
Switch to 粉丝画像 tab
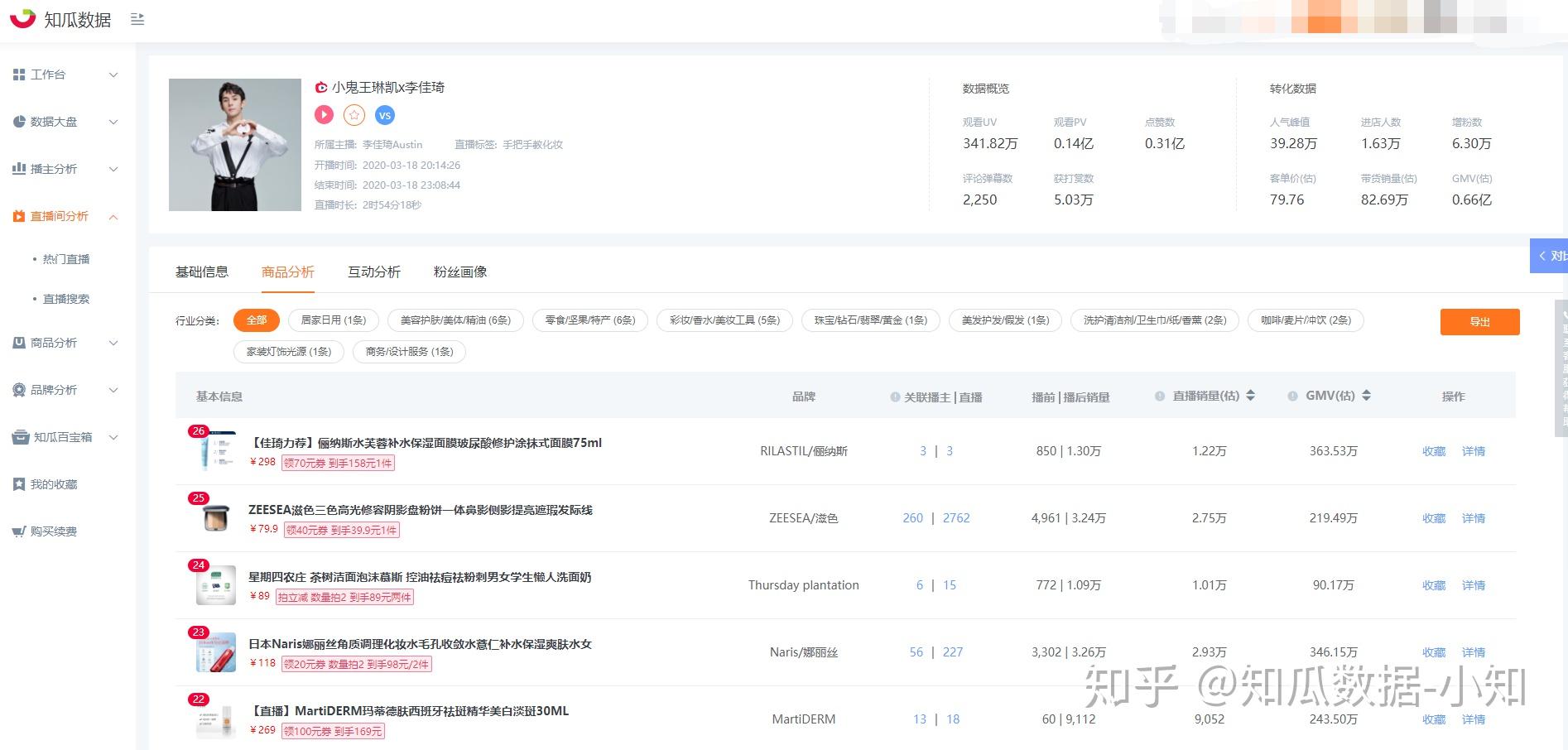460,272
